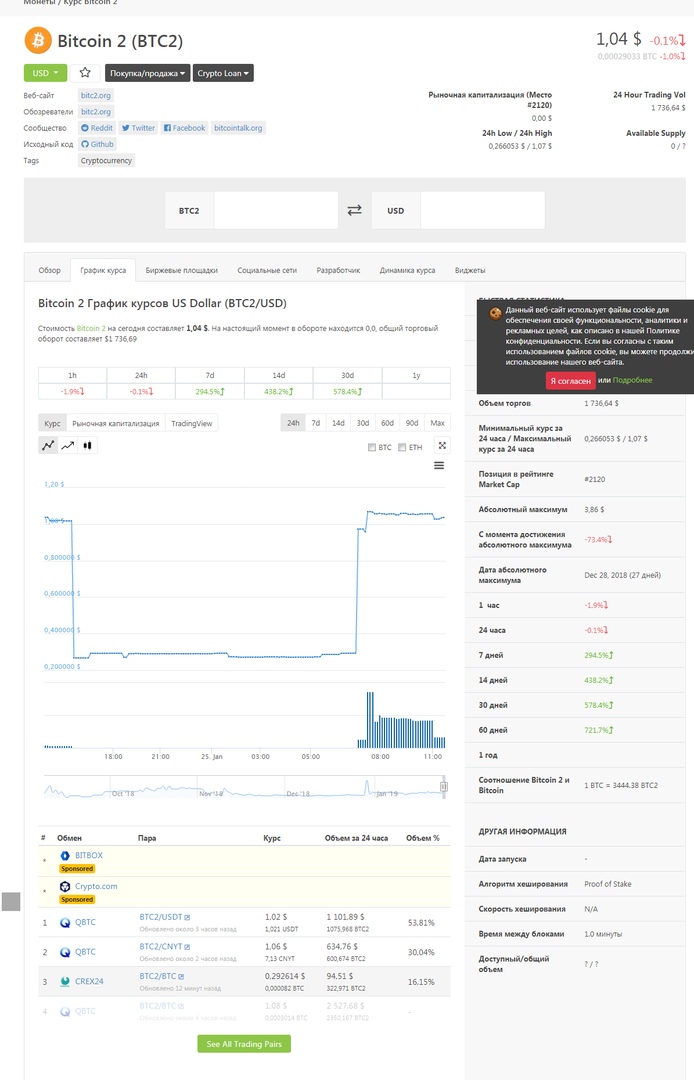Select the Курс chart view
Screen dimensions: 694x1080
52,424
